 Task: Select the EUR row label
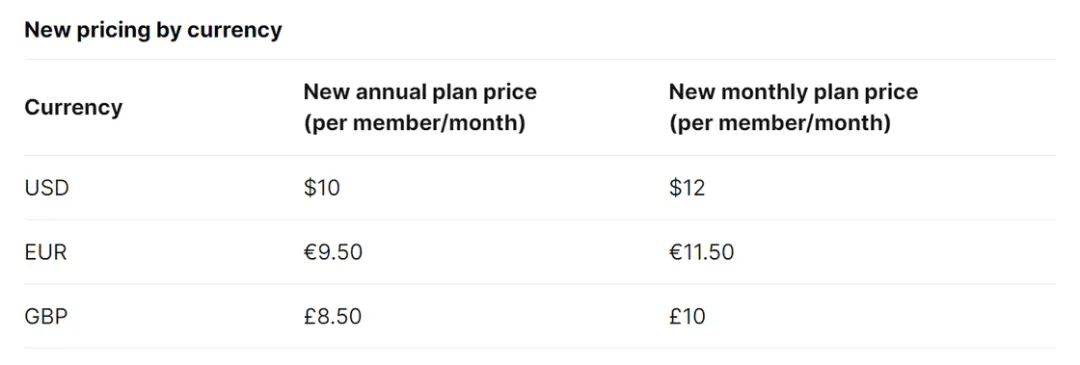pyautogui.click(x=45, y=252)
